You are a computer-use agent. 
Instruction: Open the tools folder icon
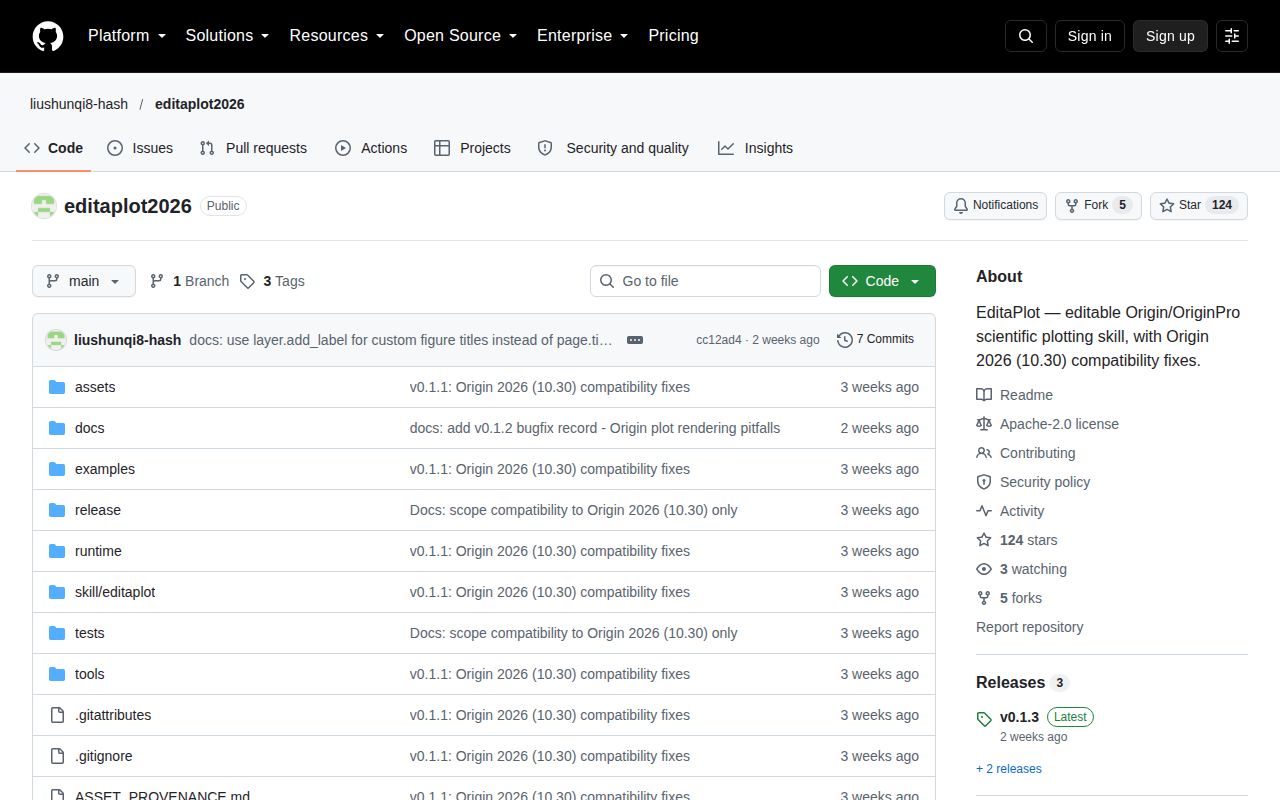tap(57, 674)
